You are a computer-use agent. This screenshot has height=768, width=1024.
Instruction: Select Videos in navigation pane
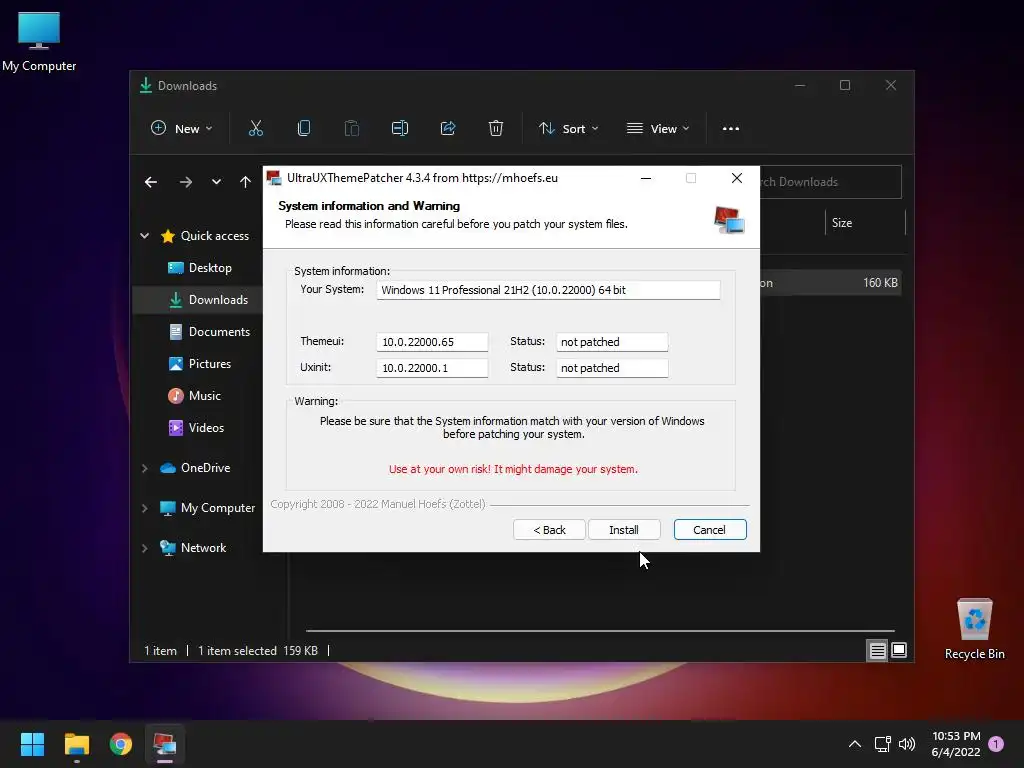[196, 428]
